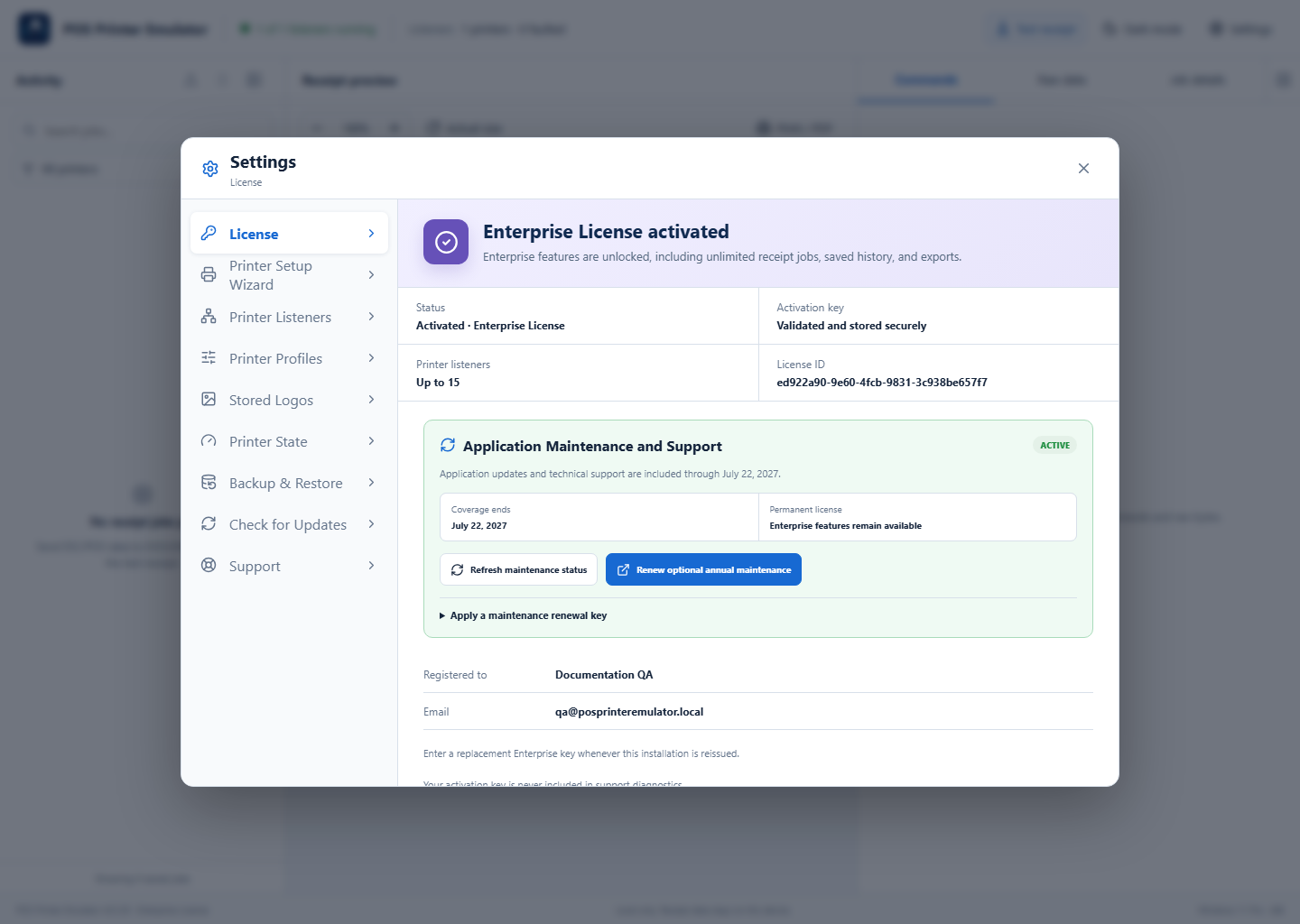Screen dimensions: 1300x924
Task: Go to Printer Listeners settings
Action: pyautogui.click(x=289, y=317)
